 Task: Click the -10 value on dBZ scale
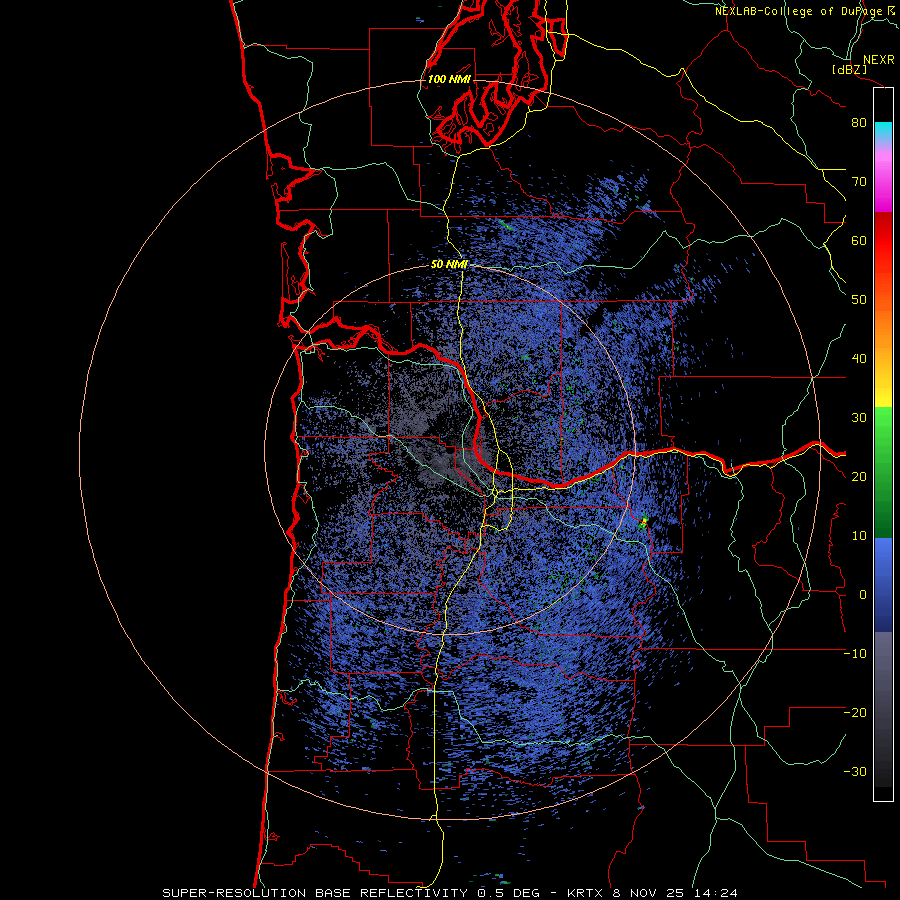click(x=855, y=654)
